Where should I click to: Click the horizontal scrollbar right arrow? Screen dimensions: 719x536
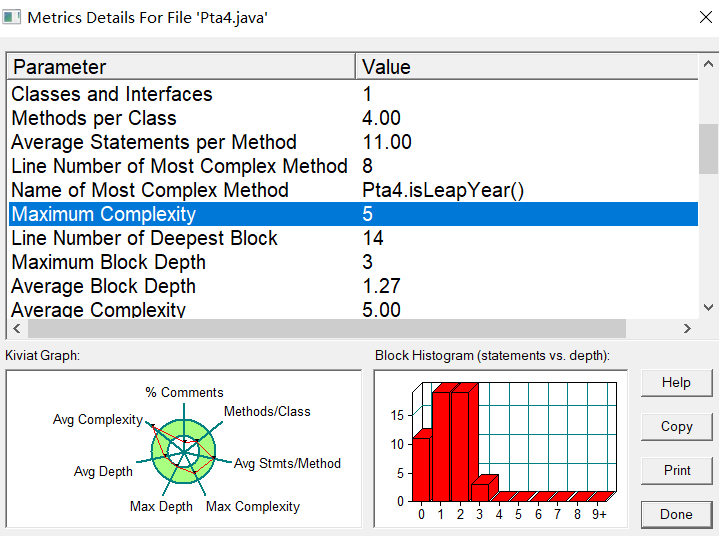[686, 328]
